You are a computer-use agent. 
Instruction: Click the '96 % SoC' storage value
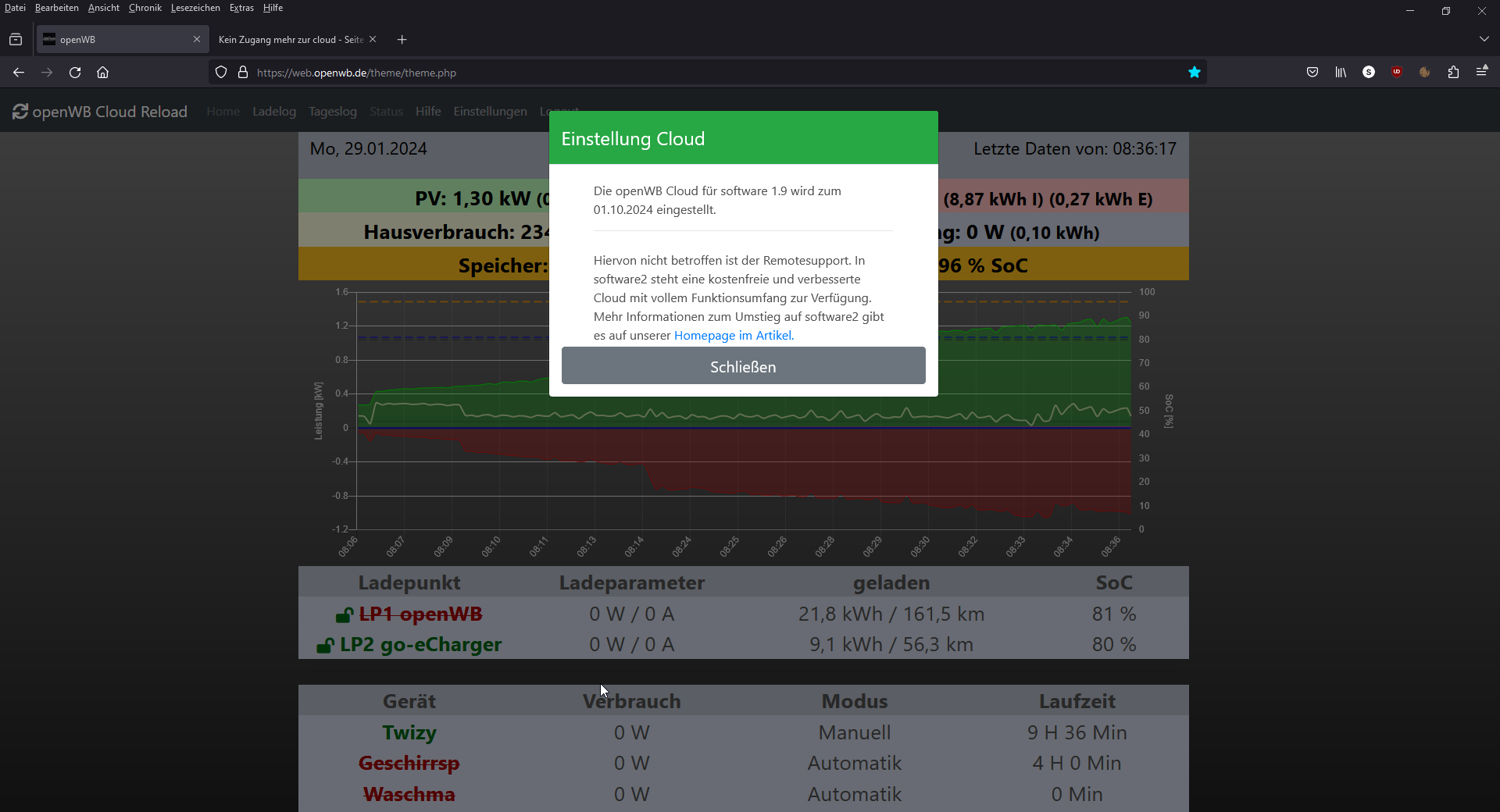(x=984, y=266)
